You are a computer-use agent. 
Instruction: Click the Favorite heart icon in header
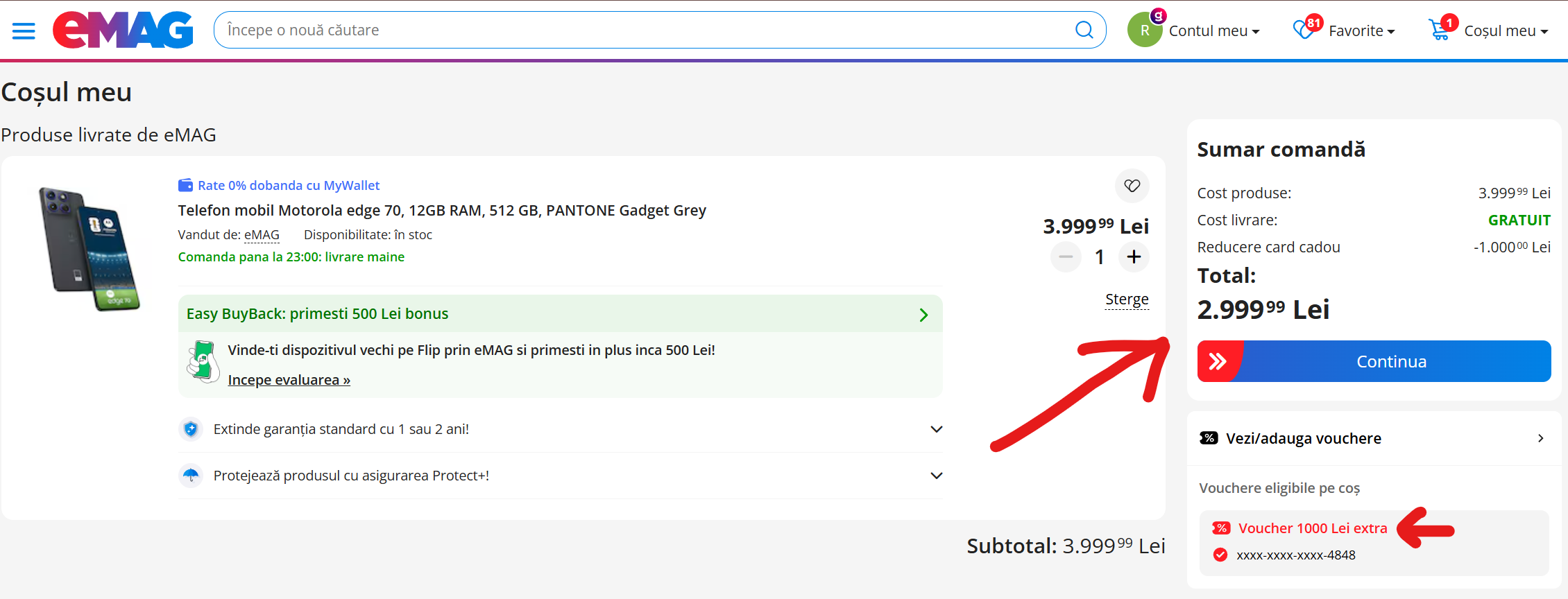point(1304,30)
